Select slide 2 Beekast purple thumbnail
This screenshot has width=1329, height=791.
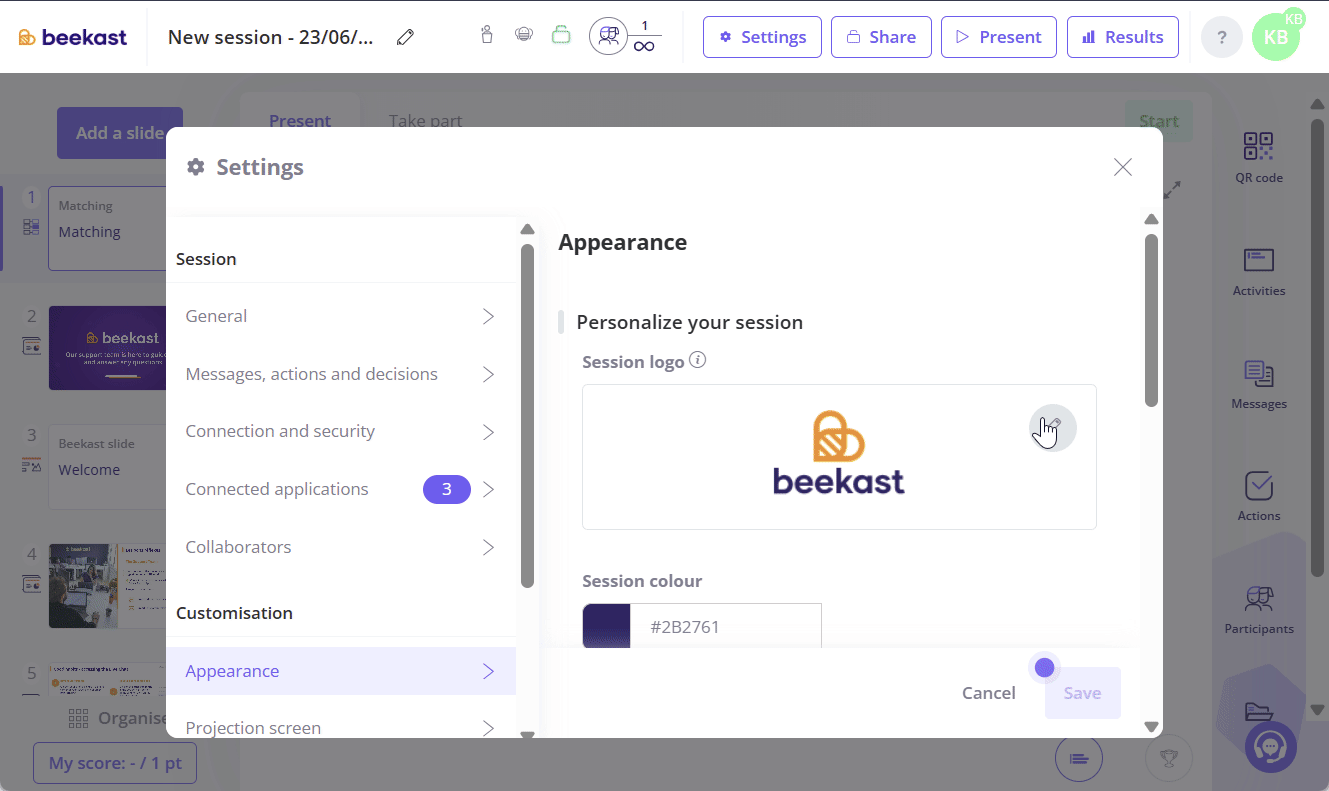pos(107,347)
